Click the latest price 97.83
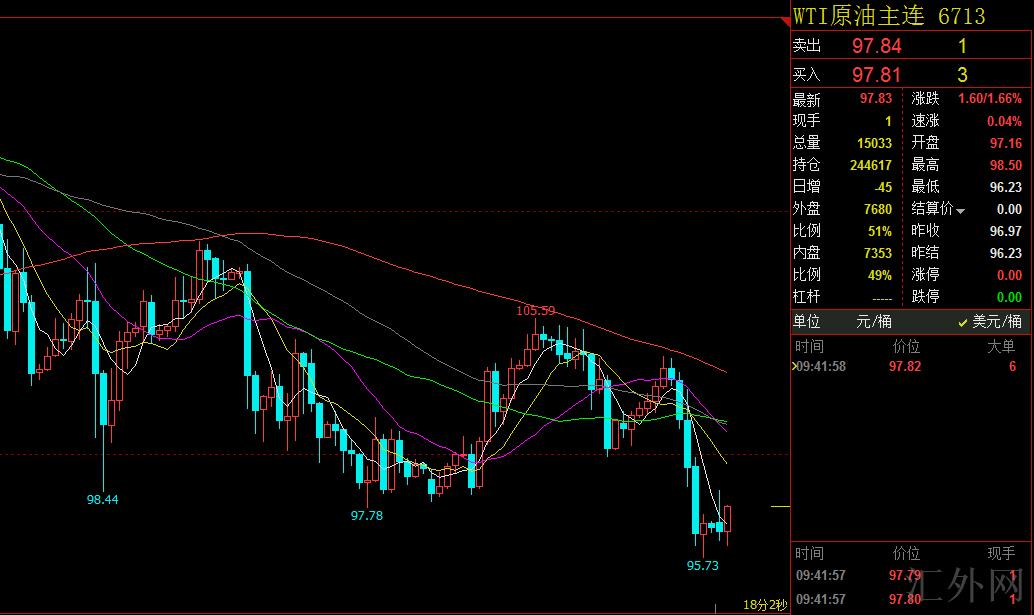The width and height of the screenshot is (1034, 615). pyautogui.click(x=875, y=99)
